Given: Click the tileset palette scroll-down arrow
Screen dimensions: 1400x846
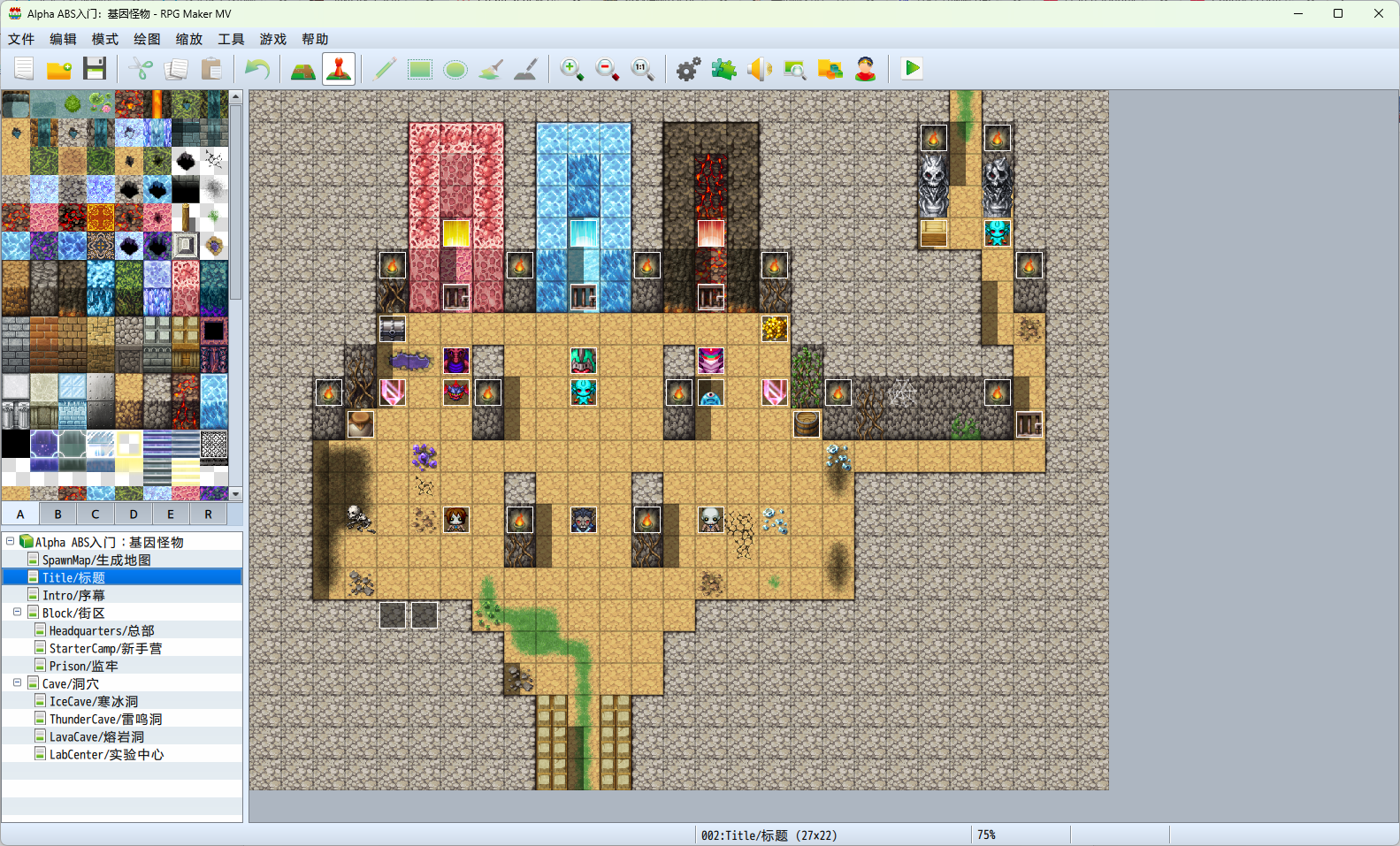Looking at the screenshot, I should click(236, 493).
